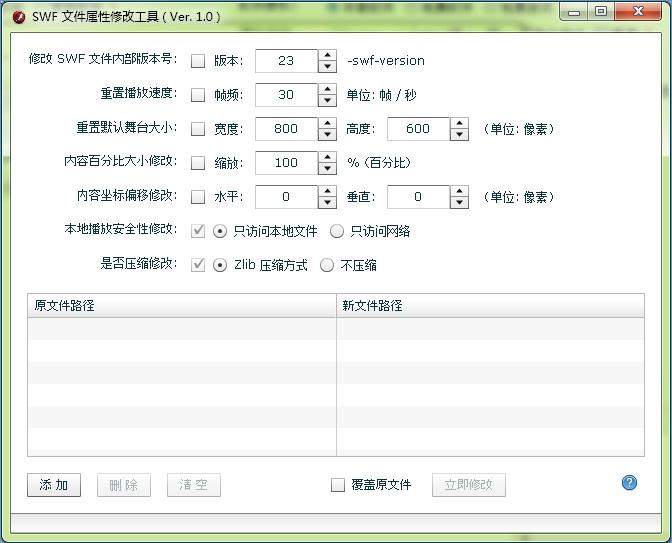Viewport: 672px width, 543px height.
Task: Increase the swf-version value with up arrow
Action: (327, 55)
